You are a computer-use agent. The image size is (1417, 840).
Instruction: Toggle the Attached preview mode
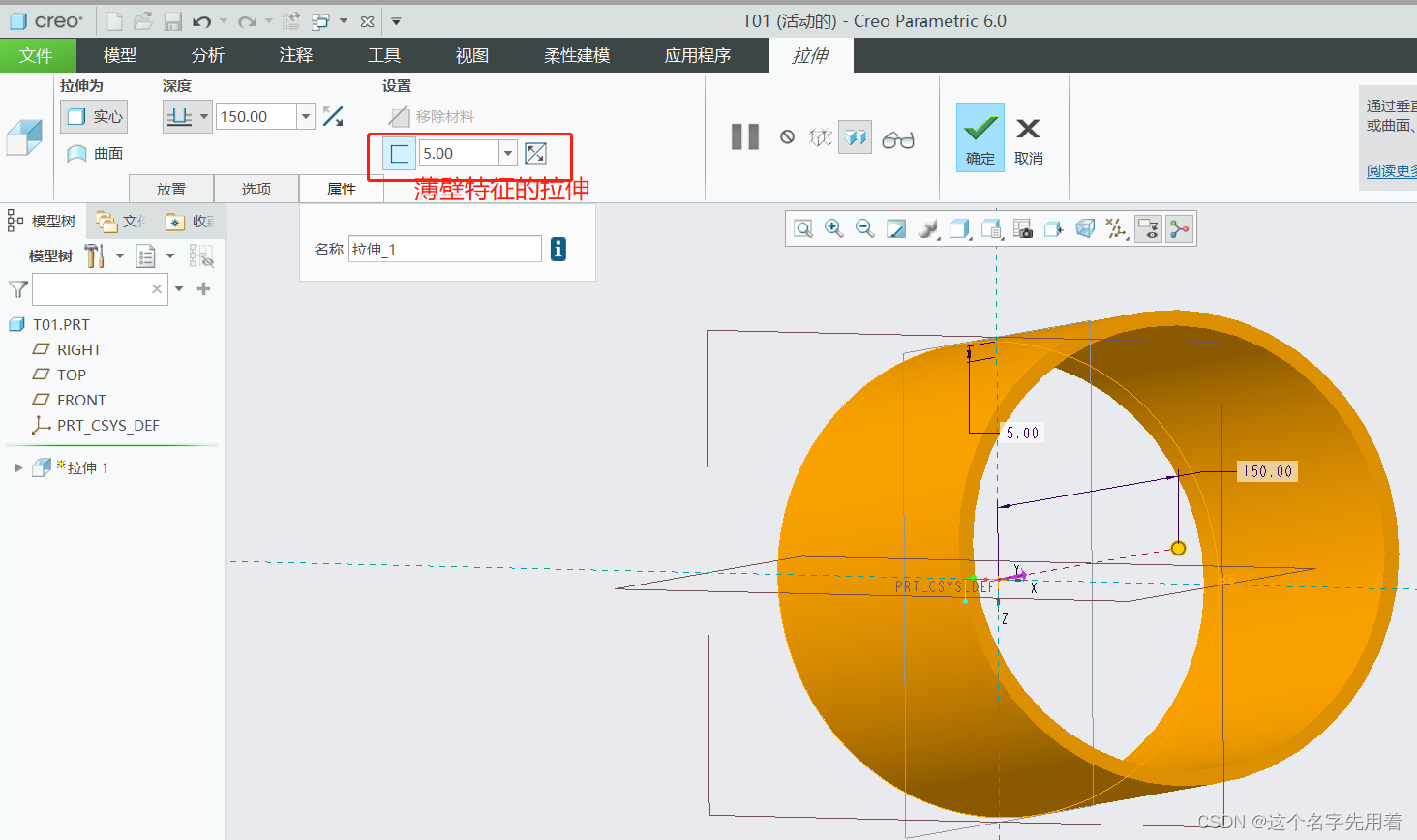point(856,137)
